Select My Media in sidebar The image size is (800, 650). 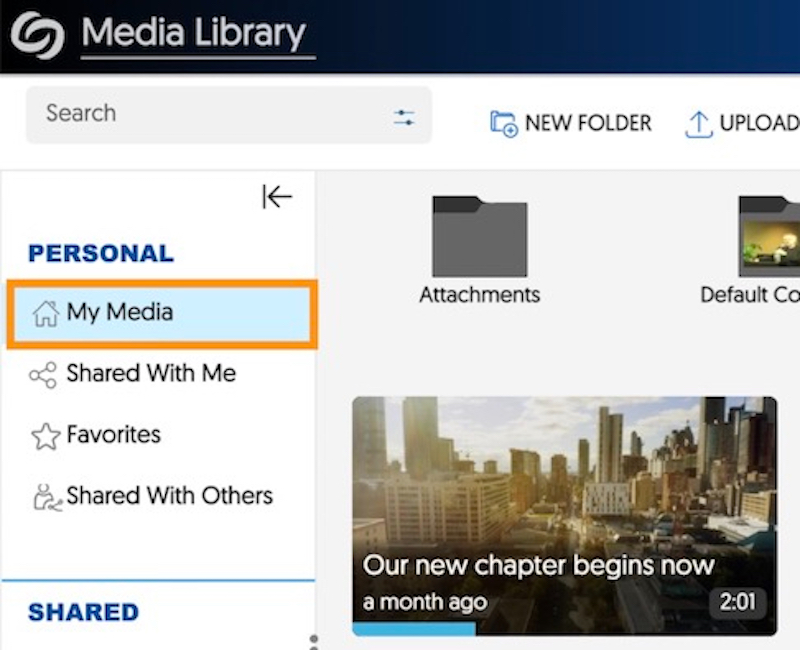point(120,313)
